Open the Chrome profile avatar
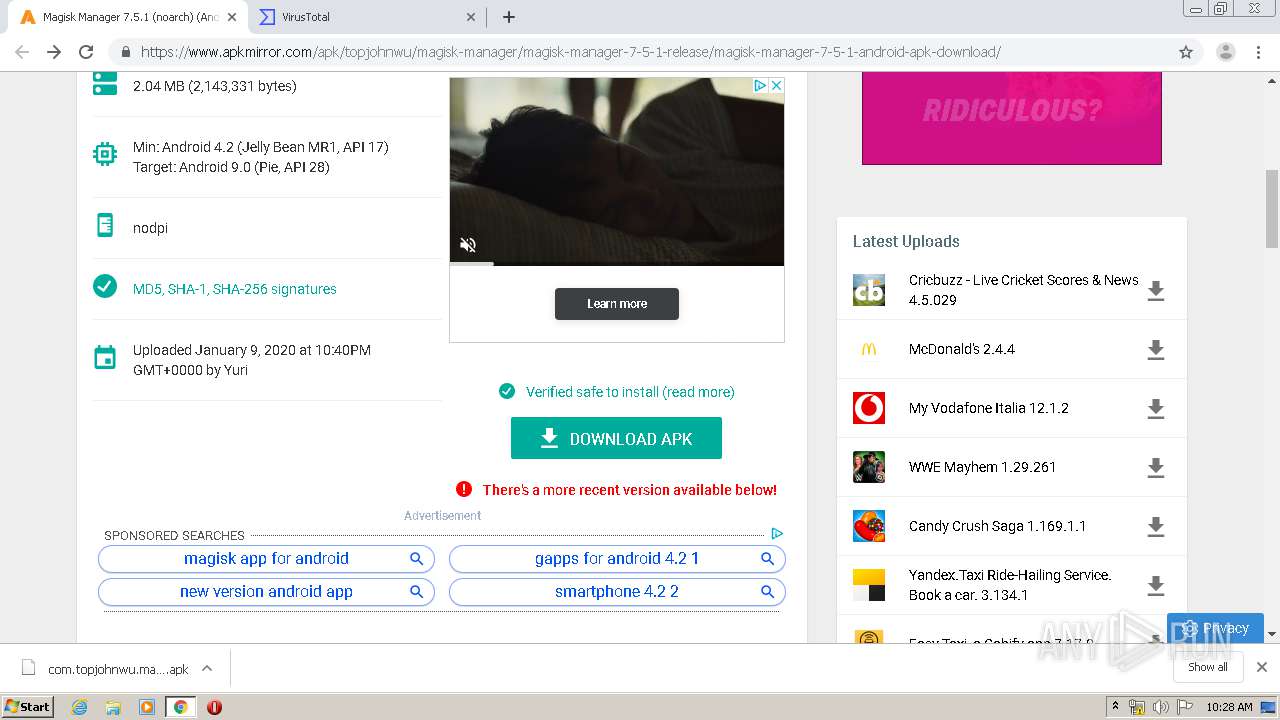The height and width of the screenshot is (720, 1280). [1225, 52]
